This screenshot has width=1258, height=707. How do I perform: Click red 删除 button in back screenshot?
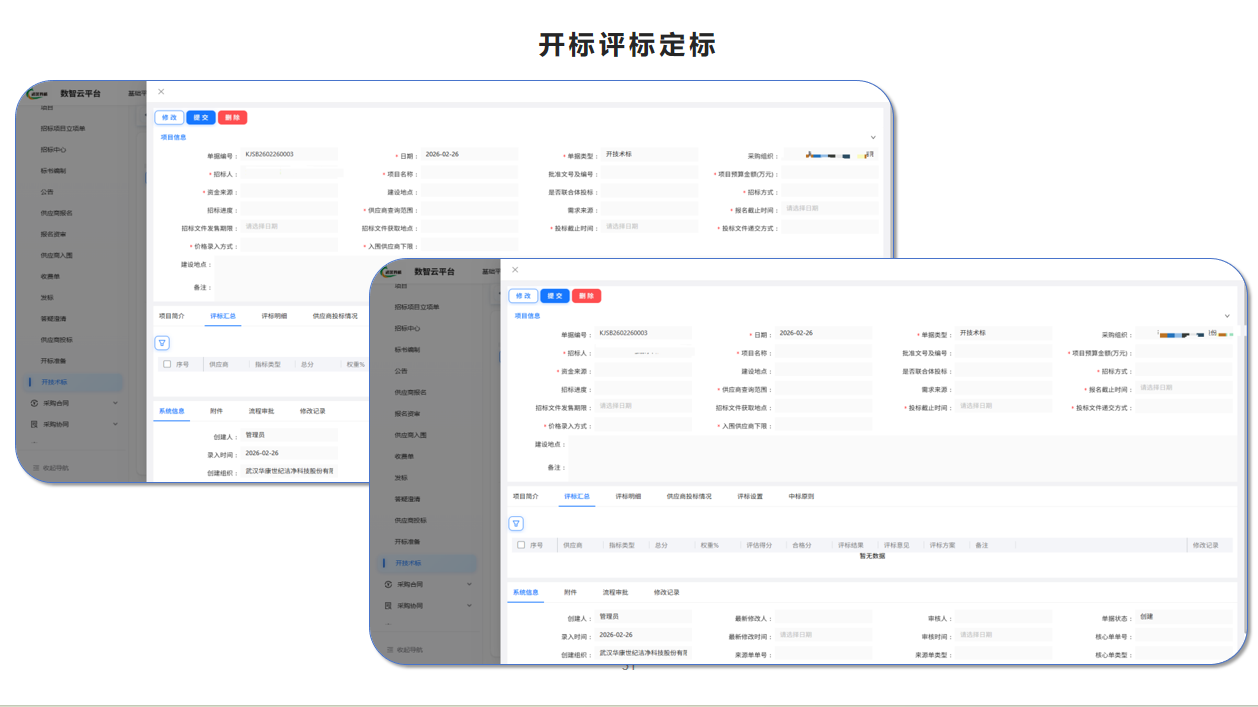pyautogui.click(x=233, y=117)
